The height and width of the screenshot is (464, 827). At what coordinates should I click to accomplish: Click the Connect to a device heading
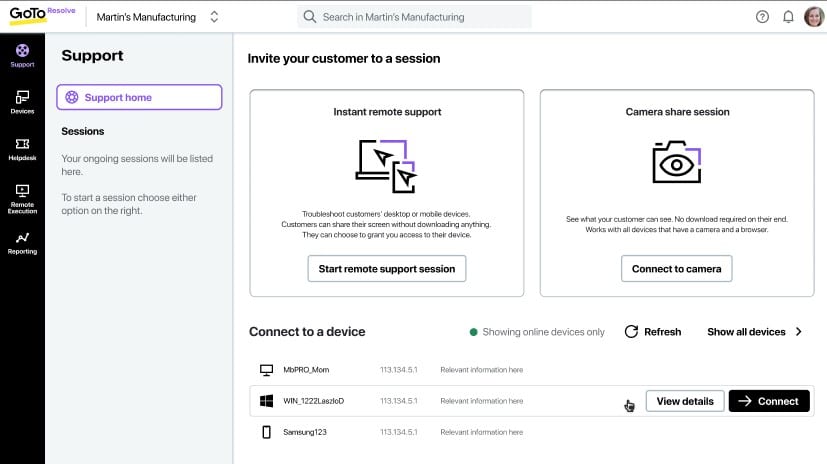(307, 332)
